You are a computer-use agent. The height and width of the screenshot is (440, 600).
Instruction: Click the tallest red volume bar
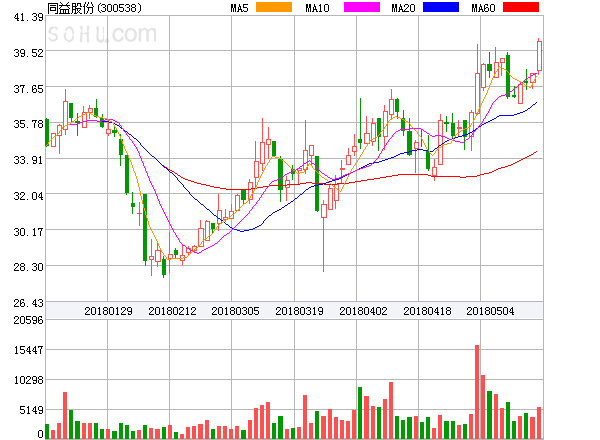click(x=477, y=392)
